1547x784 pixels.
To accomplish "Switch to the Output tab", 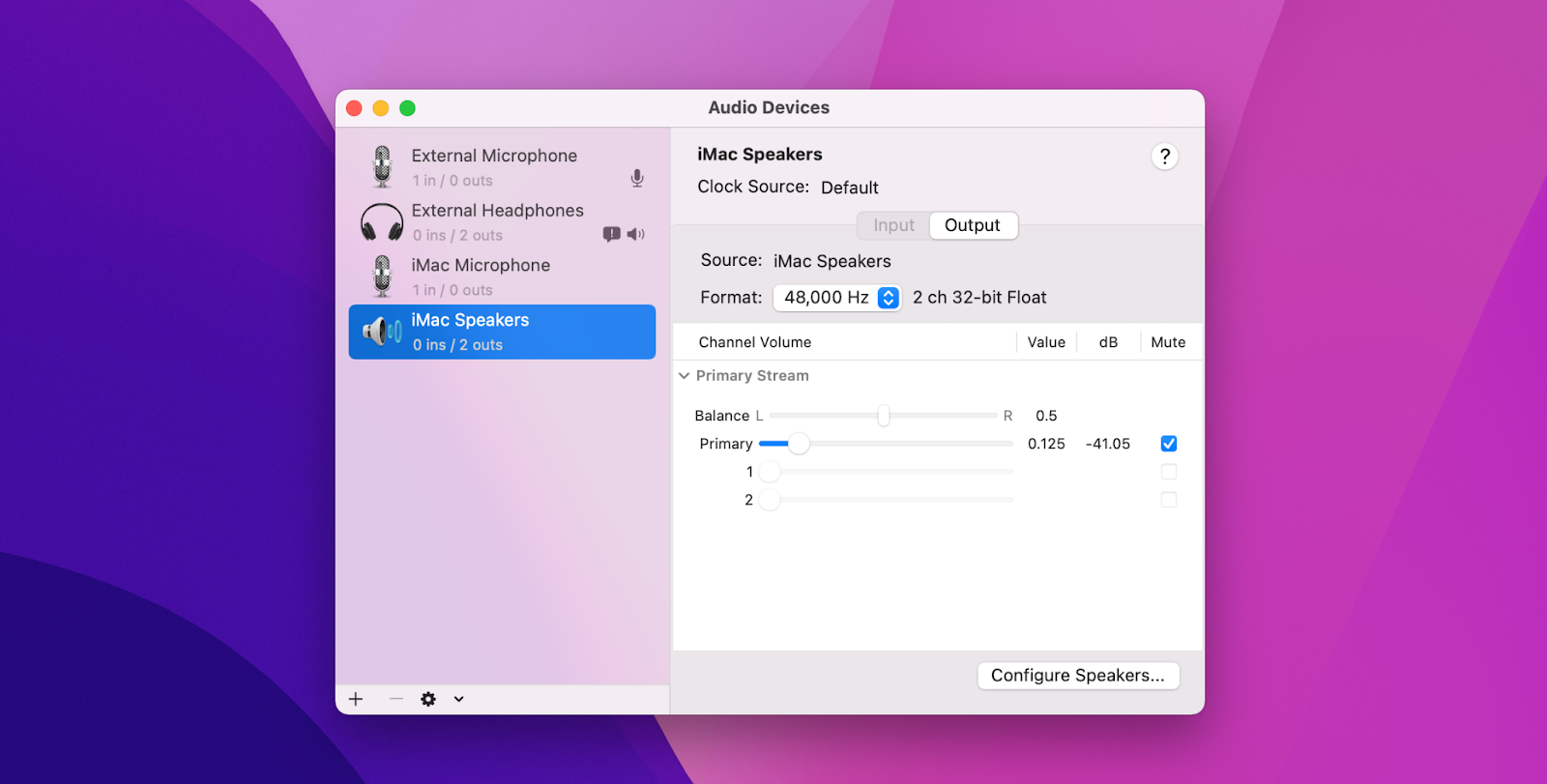I will [x=973, y=225].
